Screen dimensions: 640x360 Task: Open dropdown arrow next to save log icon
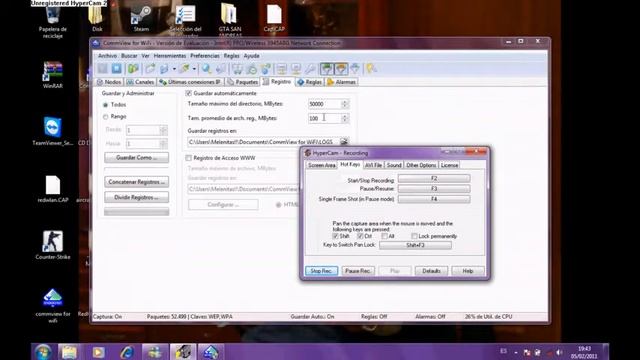coord(174,69)
